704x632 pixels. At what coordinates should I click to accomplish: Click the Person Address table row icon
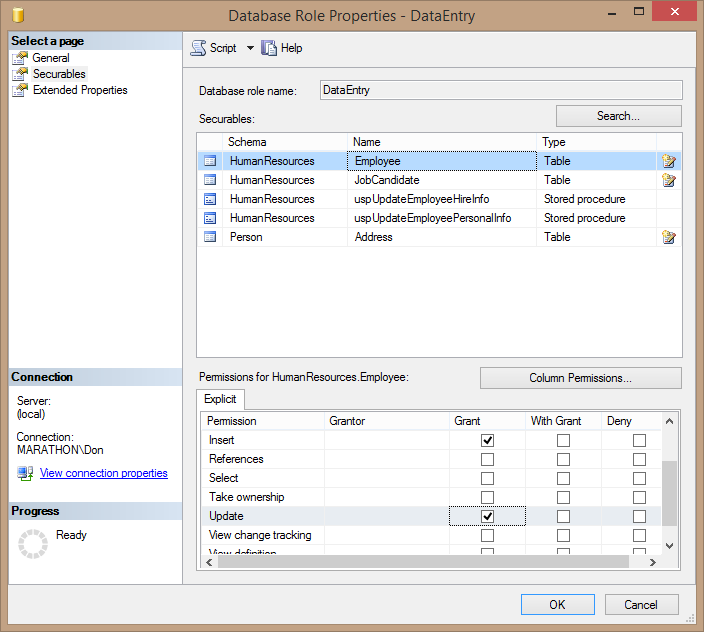(x=210, y=237)
